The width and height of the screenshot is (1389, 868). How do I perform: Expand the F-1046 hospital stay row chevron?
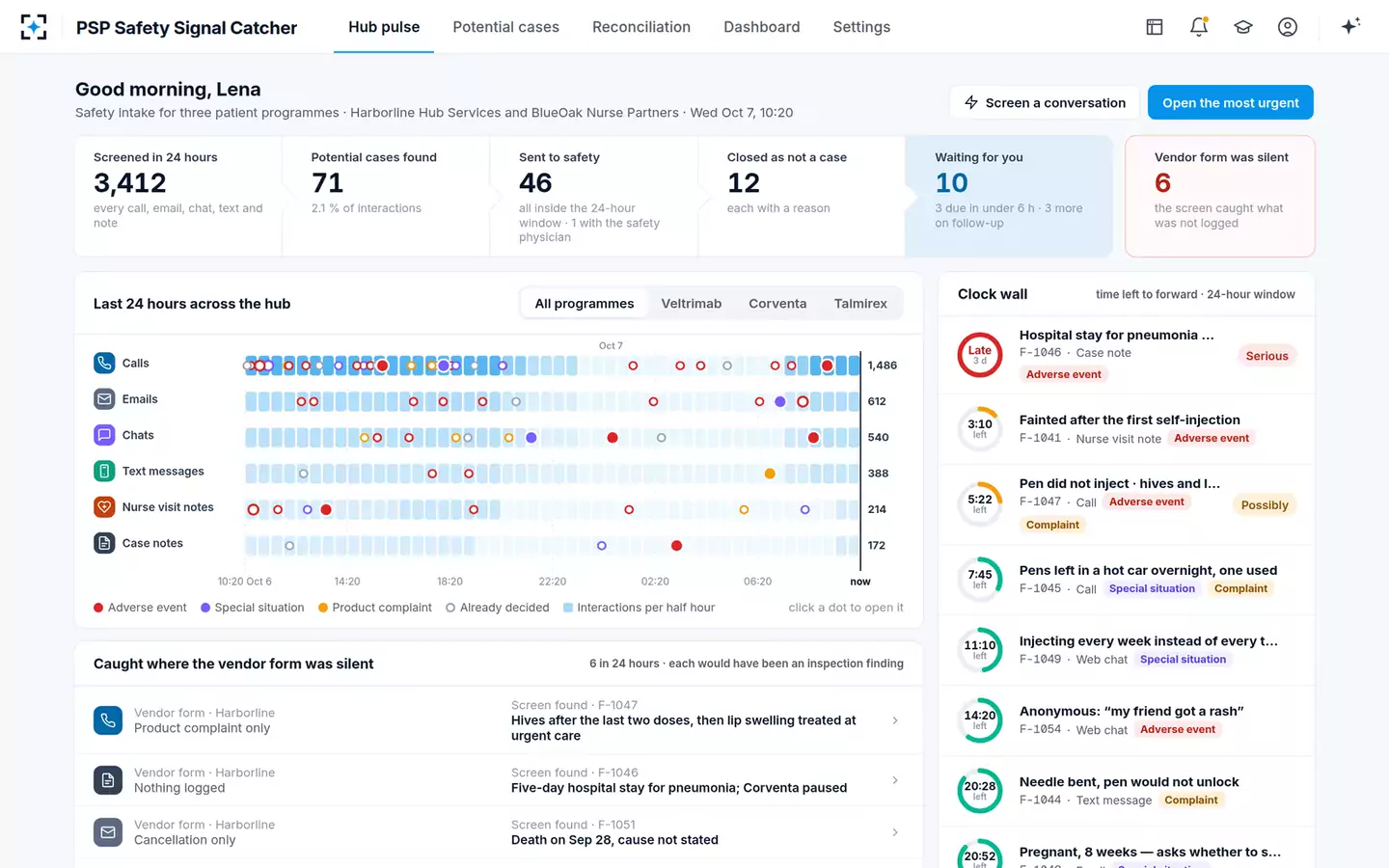(x=895, y=780)
